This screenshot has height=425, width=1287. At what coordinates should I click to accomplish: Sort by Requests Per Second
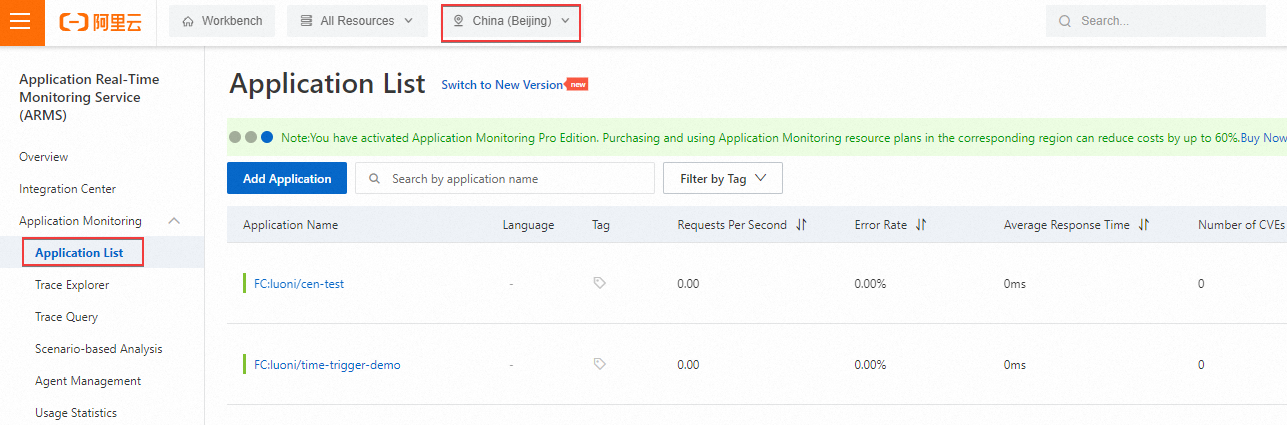[x=801, y=225]
